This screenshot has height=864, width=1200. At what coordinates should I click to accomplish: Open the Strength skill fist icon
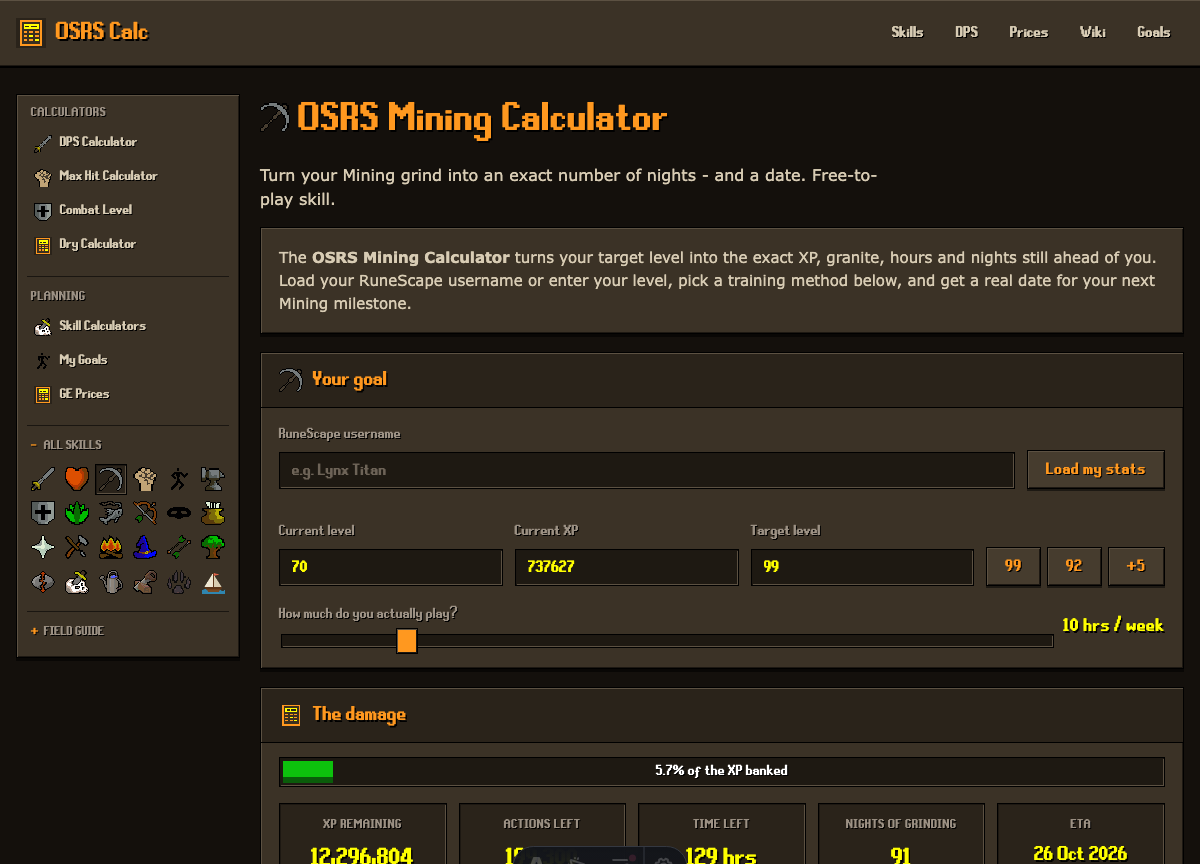coord(145,479)
